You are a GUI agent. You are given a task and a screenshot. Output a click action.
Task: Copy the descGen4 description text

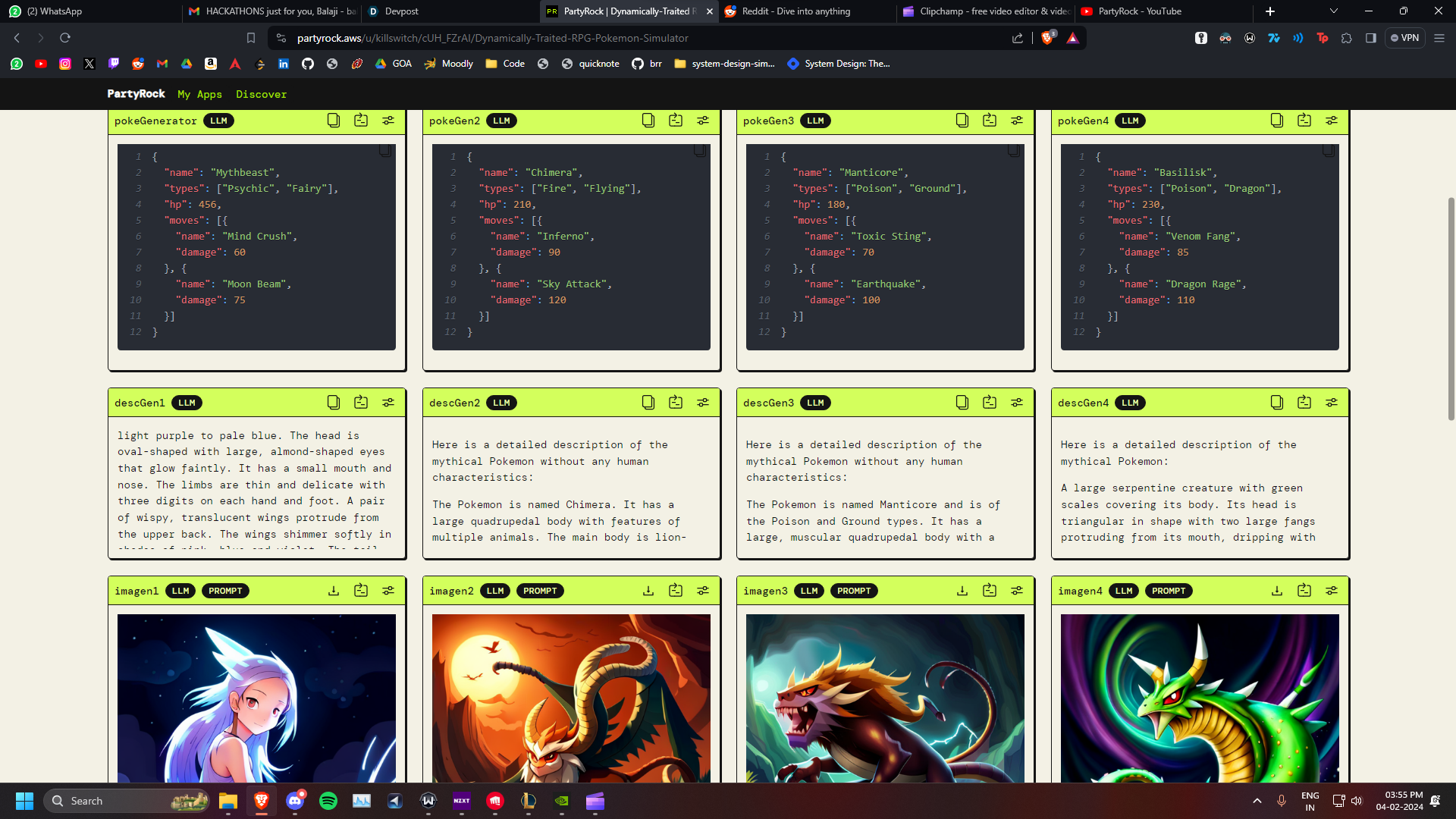click(x=1276, y=403)
